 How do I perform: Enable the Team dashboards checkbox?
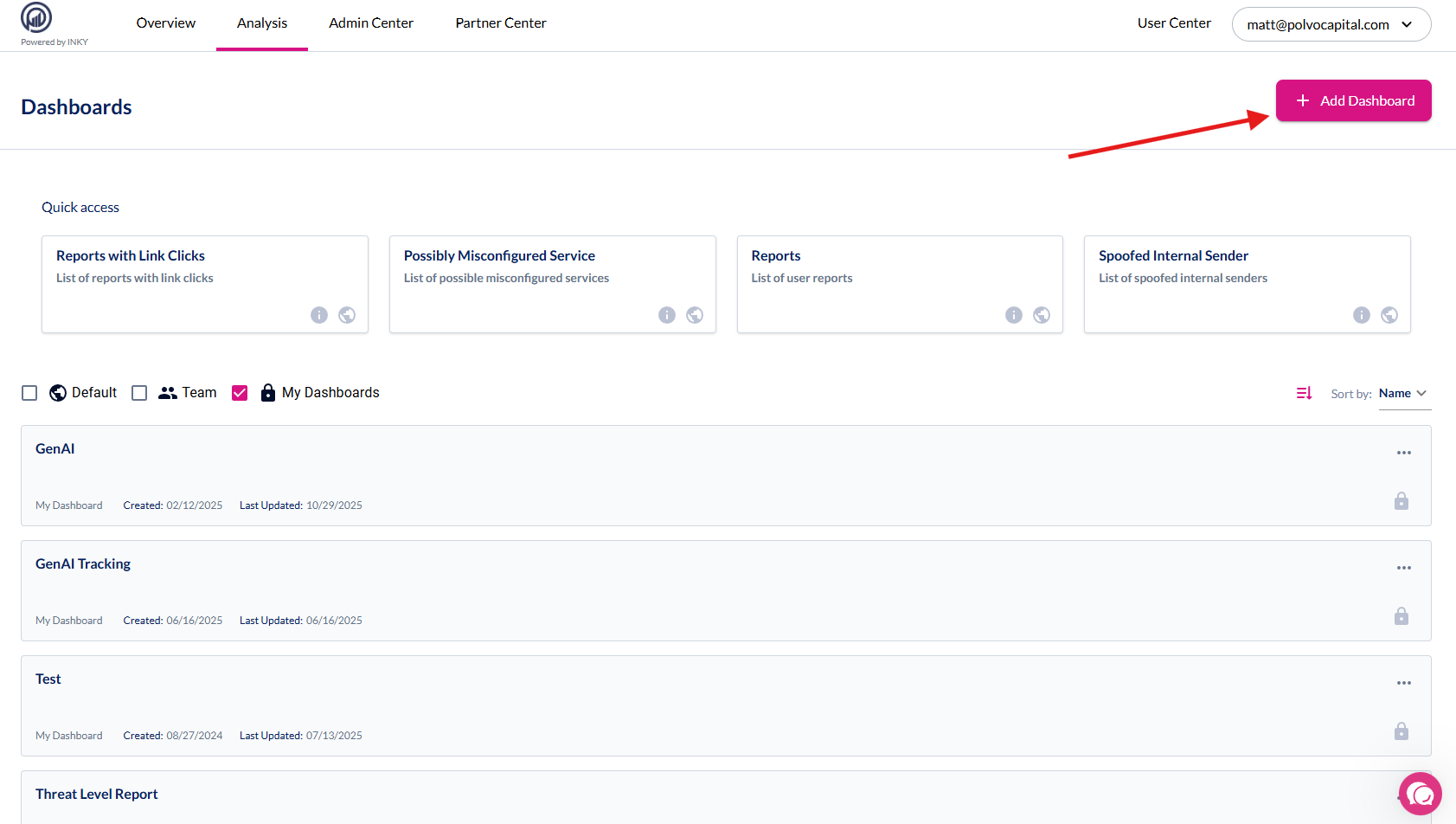tap(139, 393)
